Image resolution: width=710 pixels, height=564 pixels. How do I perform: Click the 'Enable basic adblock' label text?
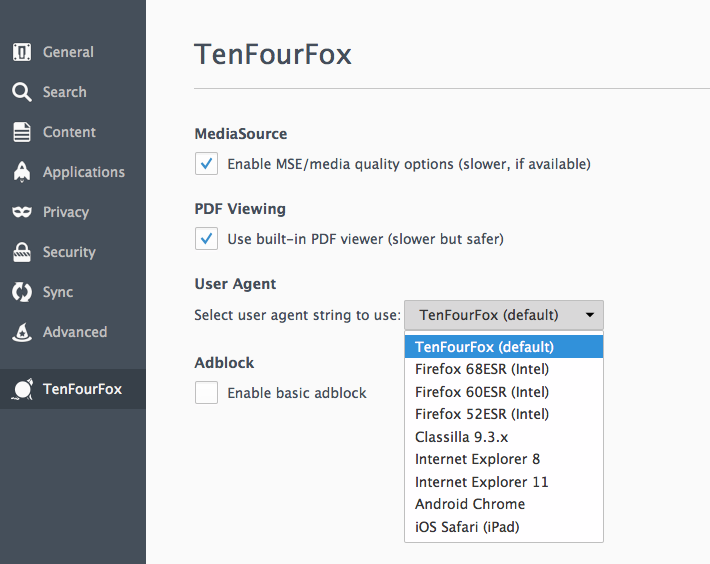(297, 393)
